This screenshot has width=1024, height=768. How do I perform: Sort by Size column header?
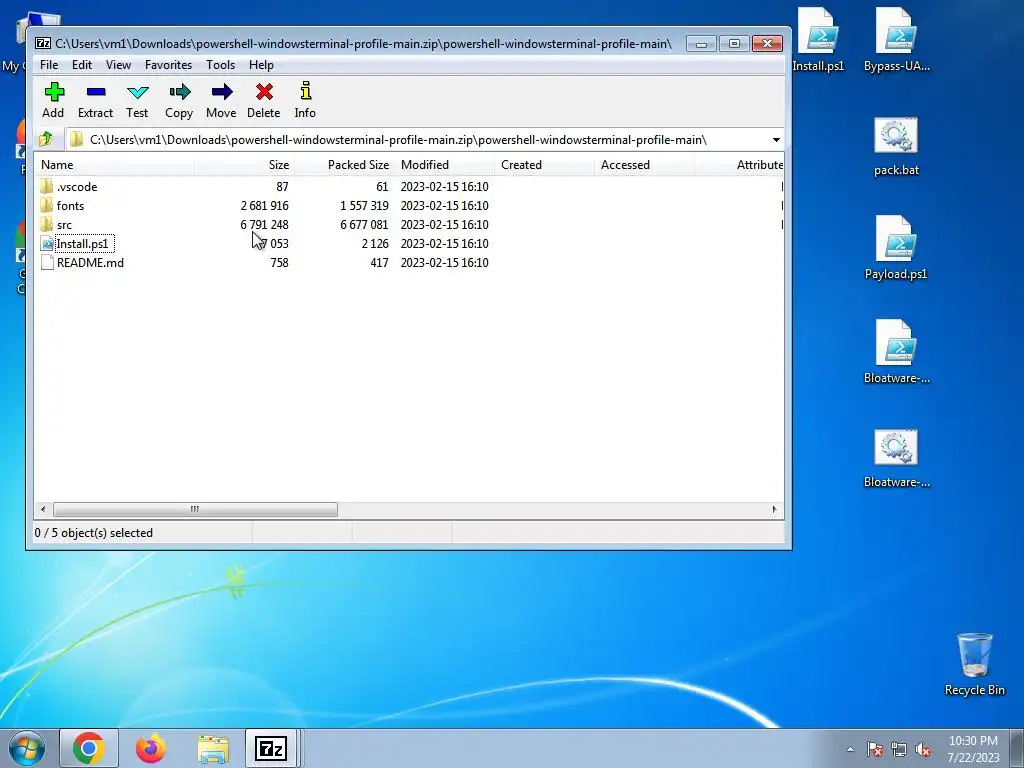(244, 165)
